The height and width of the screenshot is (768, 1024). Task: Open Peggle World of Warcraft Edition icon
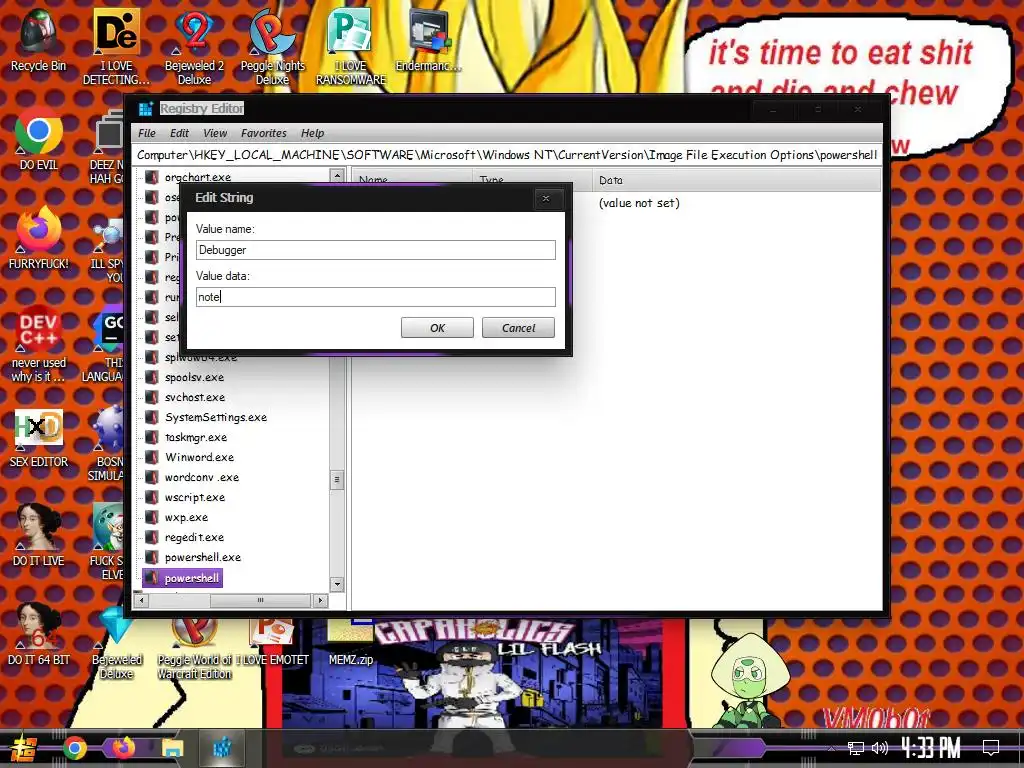[194, 648]
